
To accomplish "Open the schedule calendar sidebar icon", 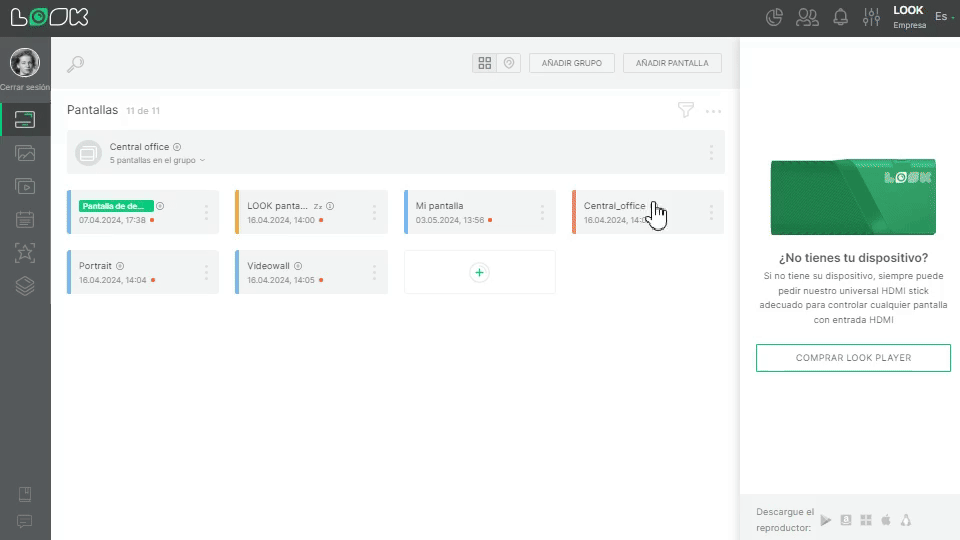I will (25, 219).
